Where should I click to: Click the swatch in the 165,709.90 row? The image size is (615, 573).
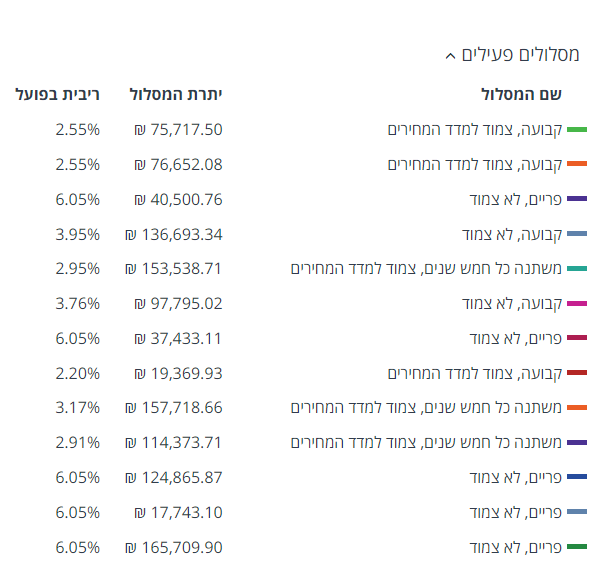(577, 547)
